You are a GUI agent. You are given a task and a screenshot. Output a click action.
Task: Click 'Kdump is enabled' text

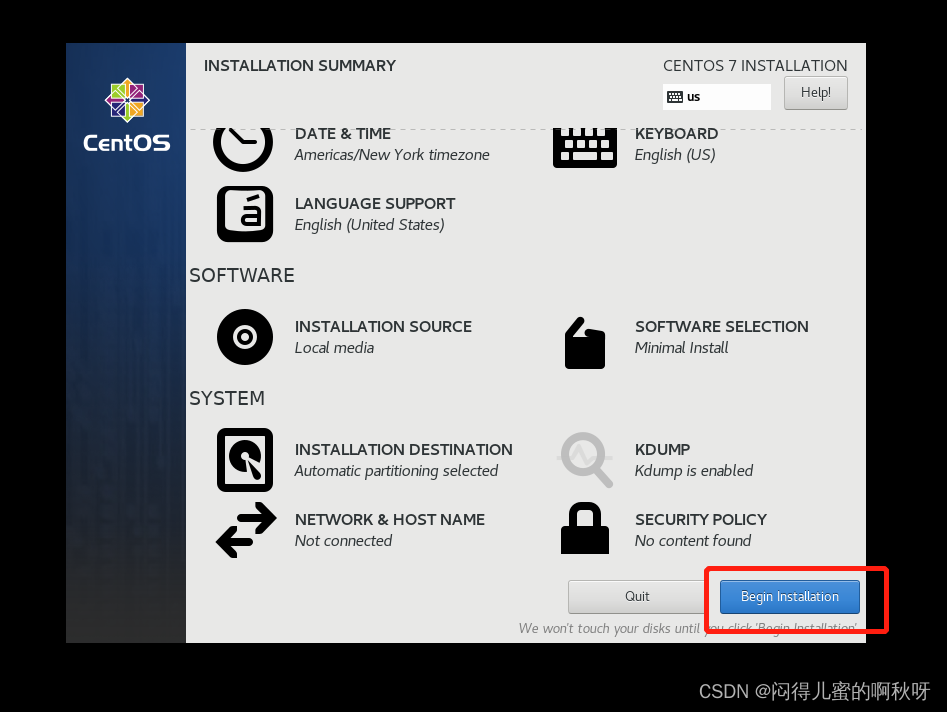(694, 471)
